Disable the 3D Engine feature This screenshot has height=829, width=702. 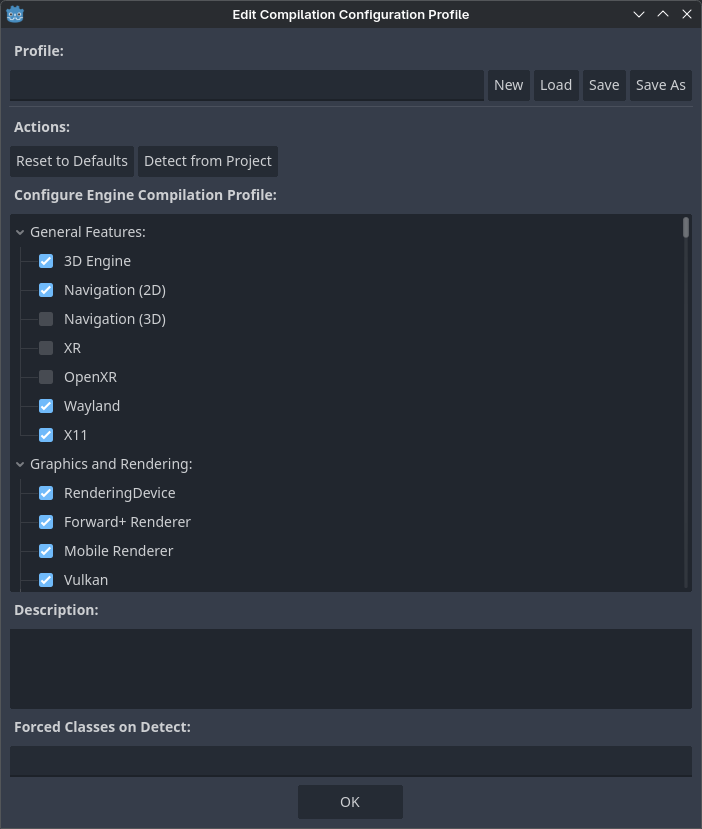(46, 260)
